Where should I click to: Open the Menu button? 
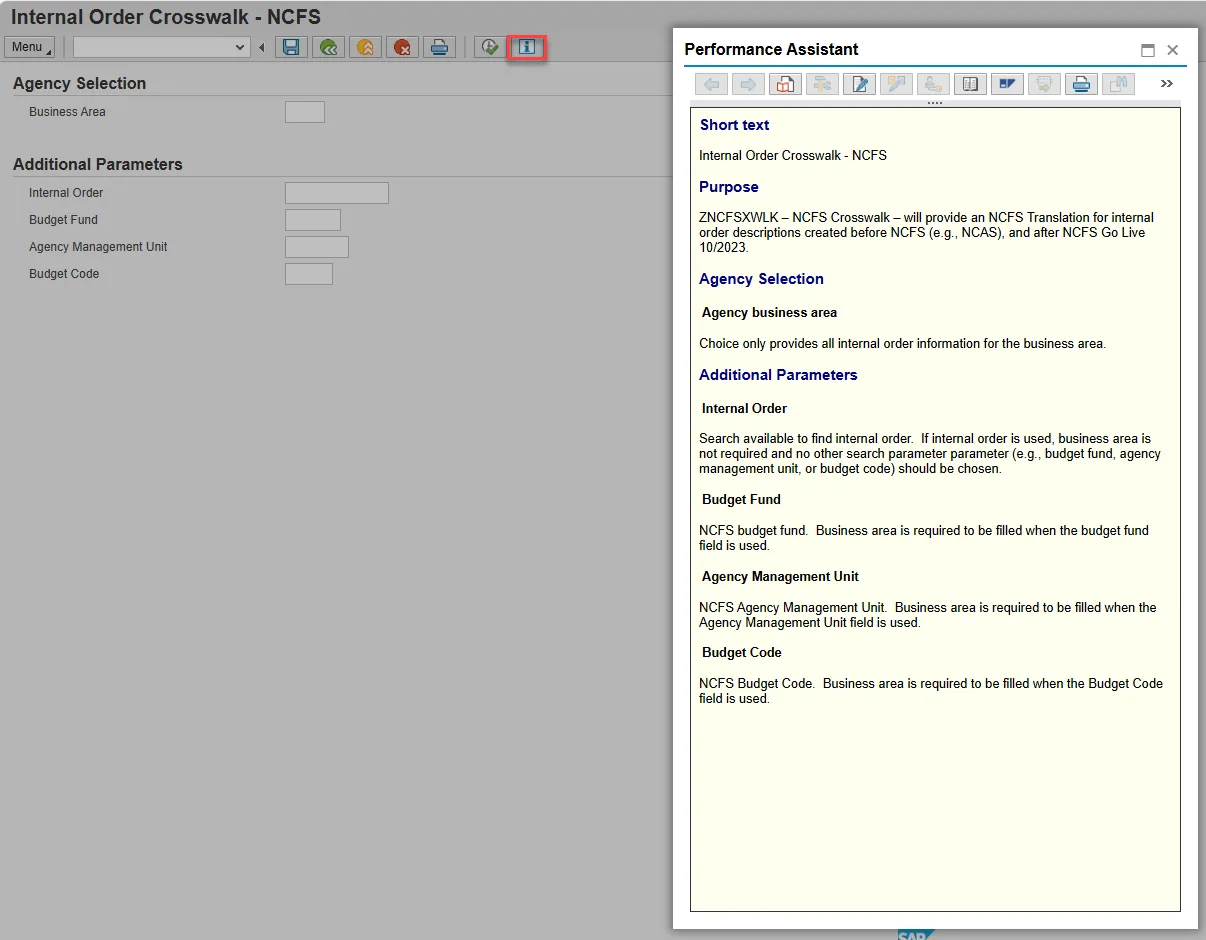point(30,47)
